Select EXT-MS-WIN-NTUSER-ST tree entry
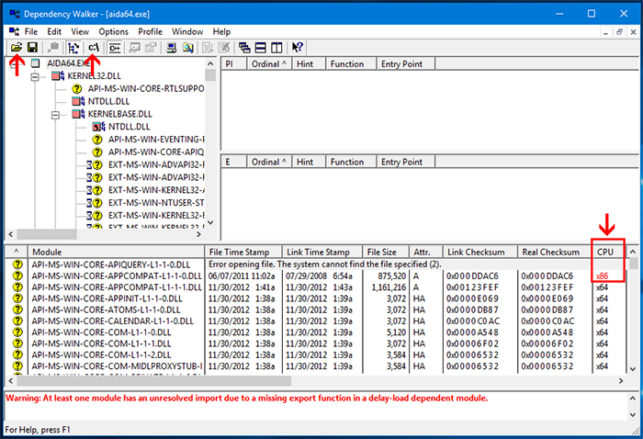 156,203
